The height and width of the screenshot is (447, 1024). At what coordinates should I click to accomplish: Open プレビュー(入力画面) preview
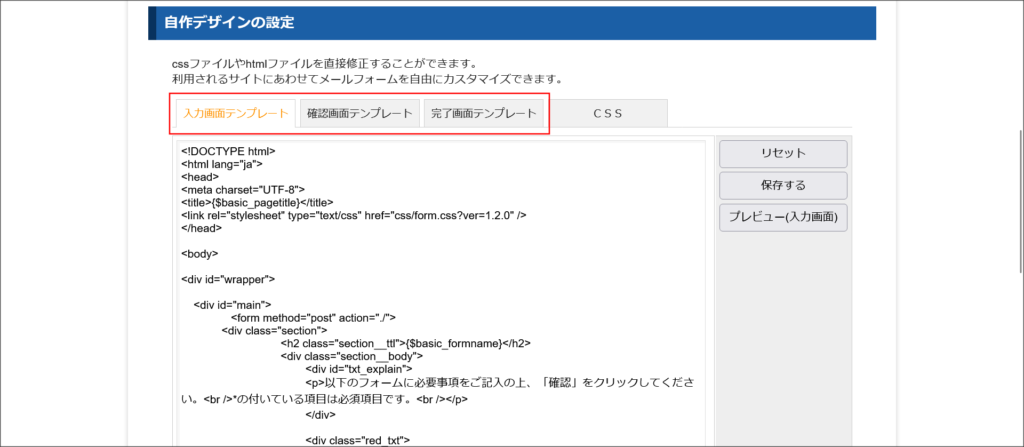coord(783,216)
